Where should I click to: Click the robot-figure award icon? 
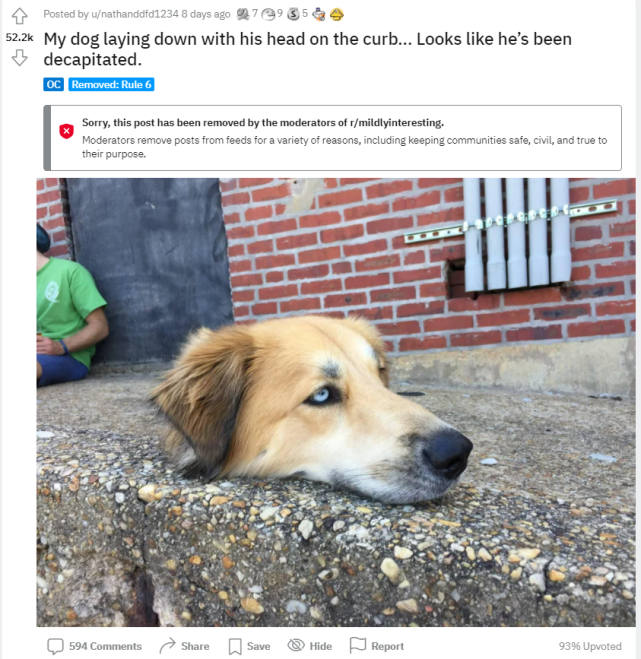pyautogui.click(x=319, y=15)
